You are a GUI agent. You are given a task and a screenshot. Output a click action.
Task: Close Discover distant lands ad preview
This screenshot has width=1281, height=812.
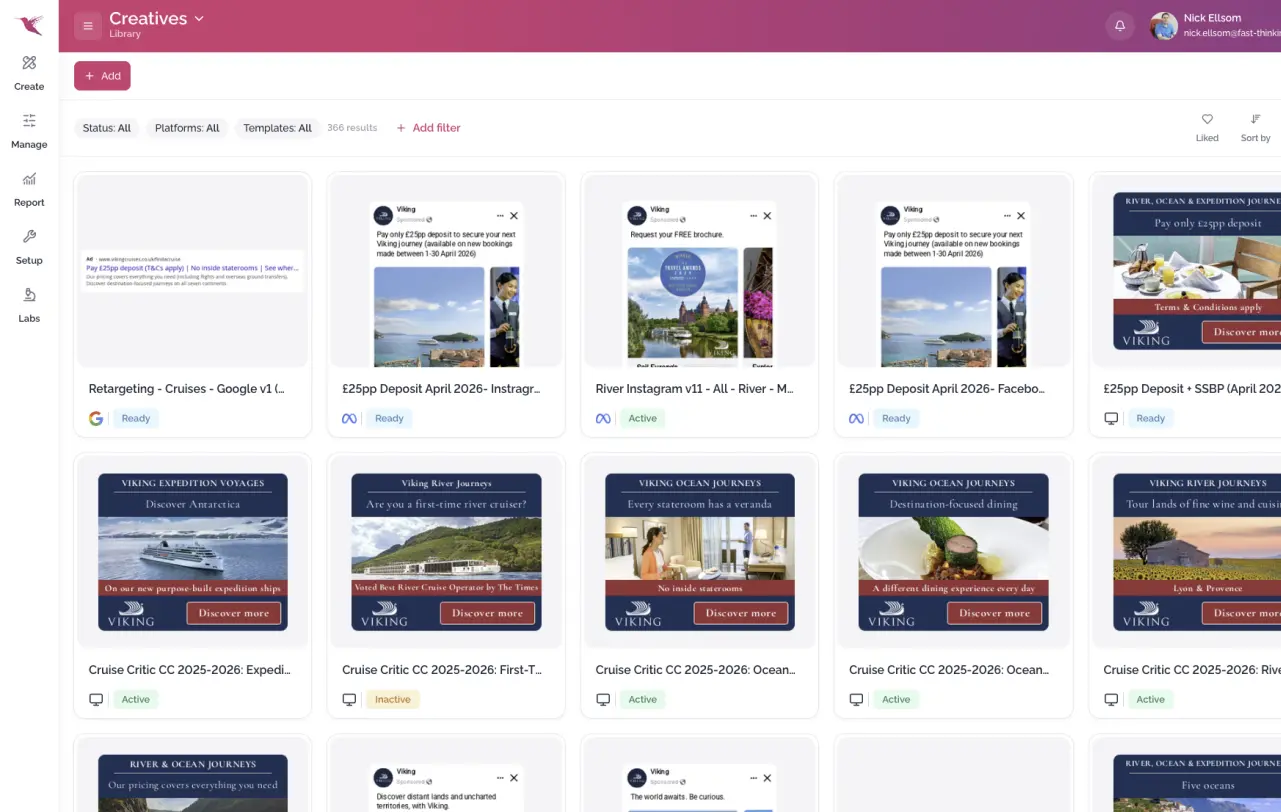[514, 777]
